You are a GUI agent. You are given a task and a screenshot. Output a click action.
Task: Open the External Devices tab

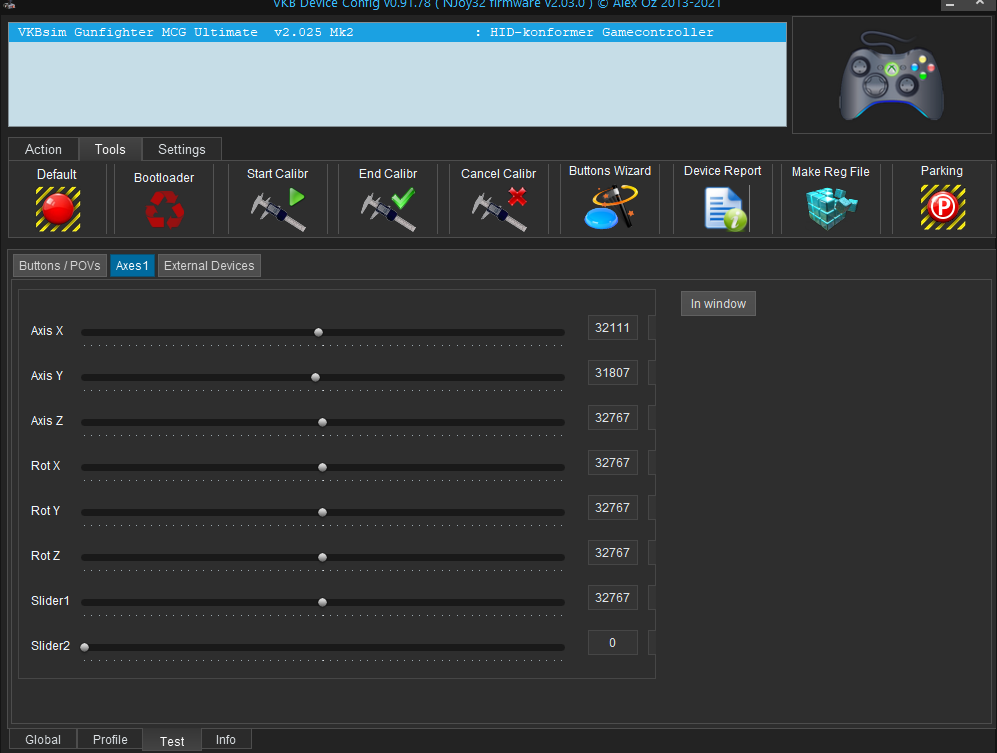[x=209, y=266]
